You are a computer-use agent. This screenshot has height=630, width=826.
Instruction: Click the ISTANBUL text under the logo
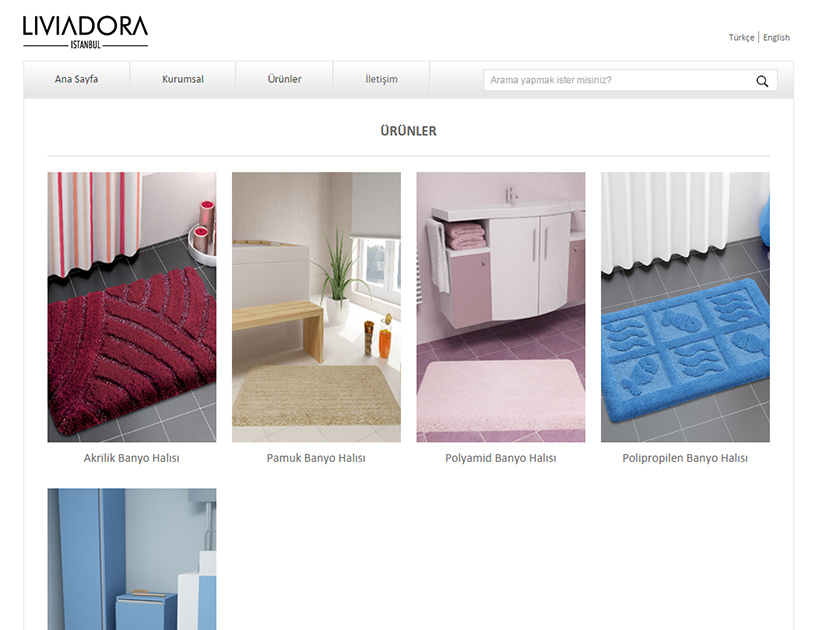pyautogui.click(x=85, y=45)
